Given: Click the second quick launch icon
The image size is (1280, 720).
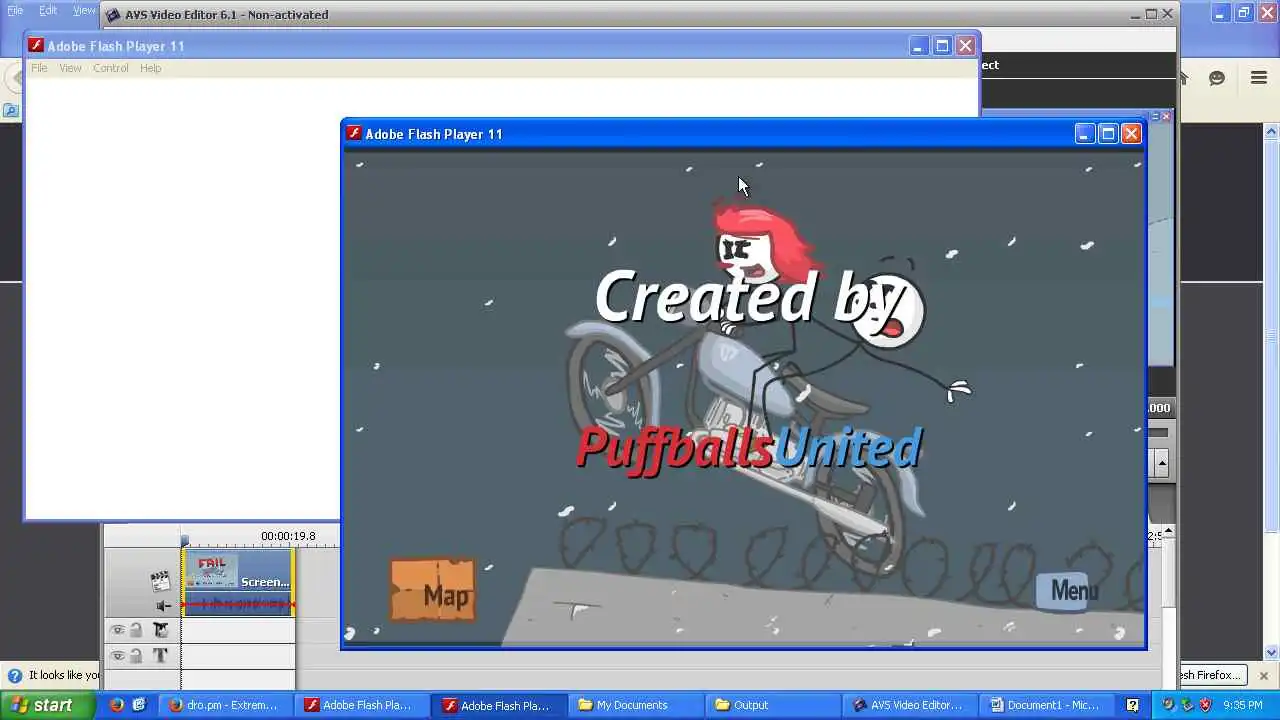Looking at the screenshot, I should pos(139,705).
